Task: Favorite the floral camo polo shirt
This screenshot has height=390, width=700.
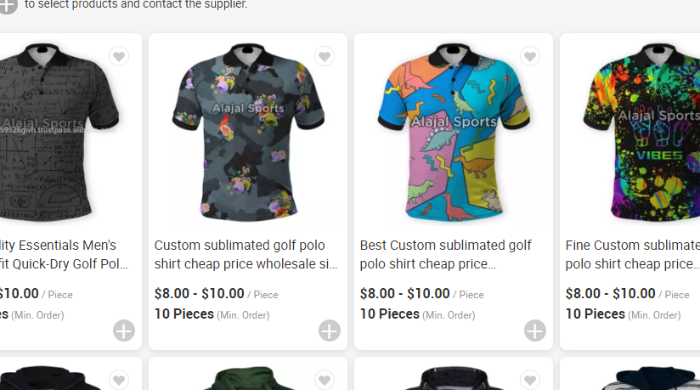Action: pyautogui.click(x=325, y=57)
